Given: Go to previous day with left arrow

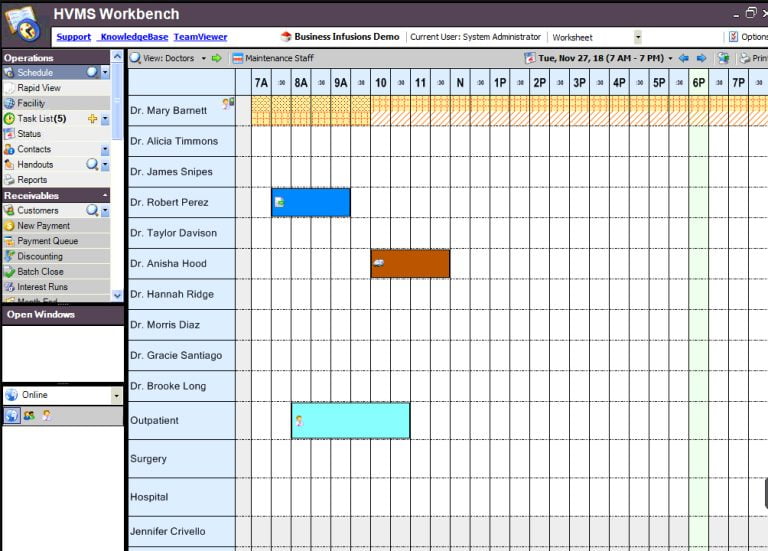Looking at the screenshot, I should tap(684, 58).
